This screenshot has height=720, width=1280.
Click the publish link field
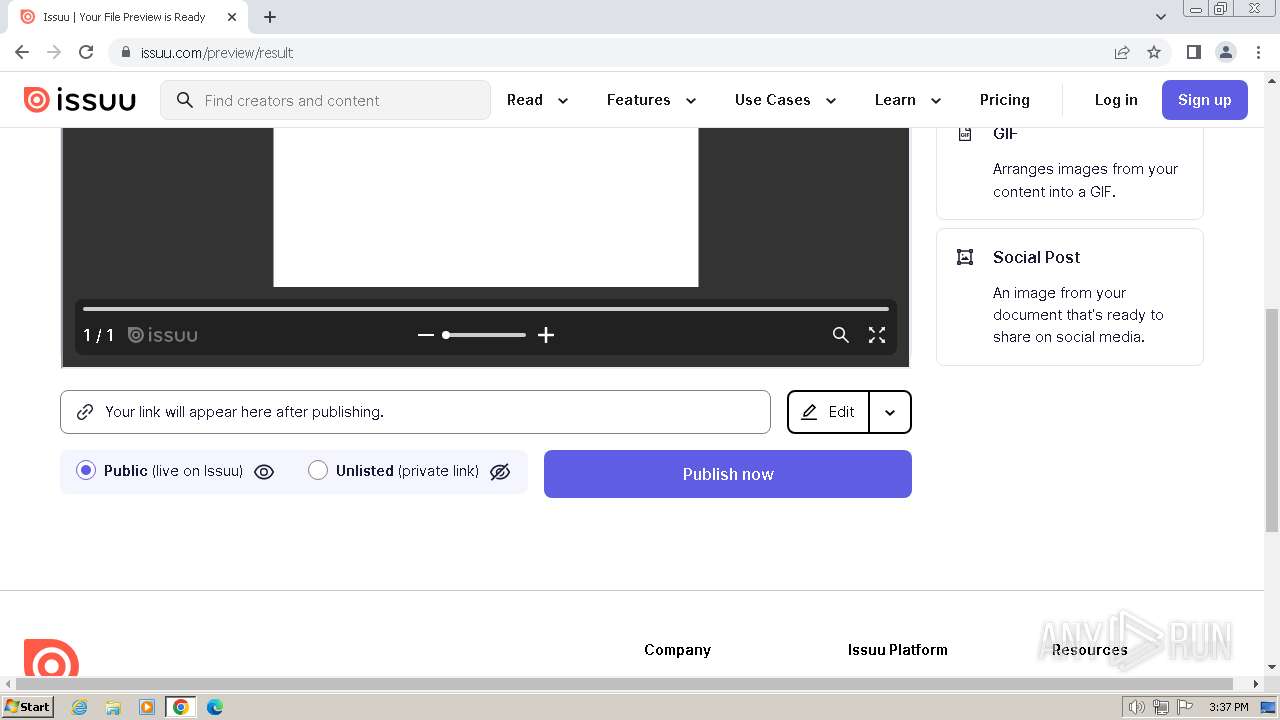coord(415,412)
